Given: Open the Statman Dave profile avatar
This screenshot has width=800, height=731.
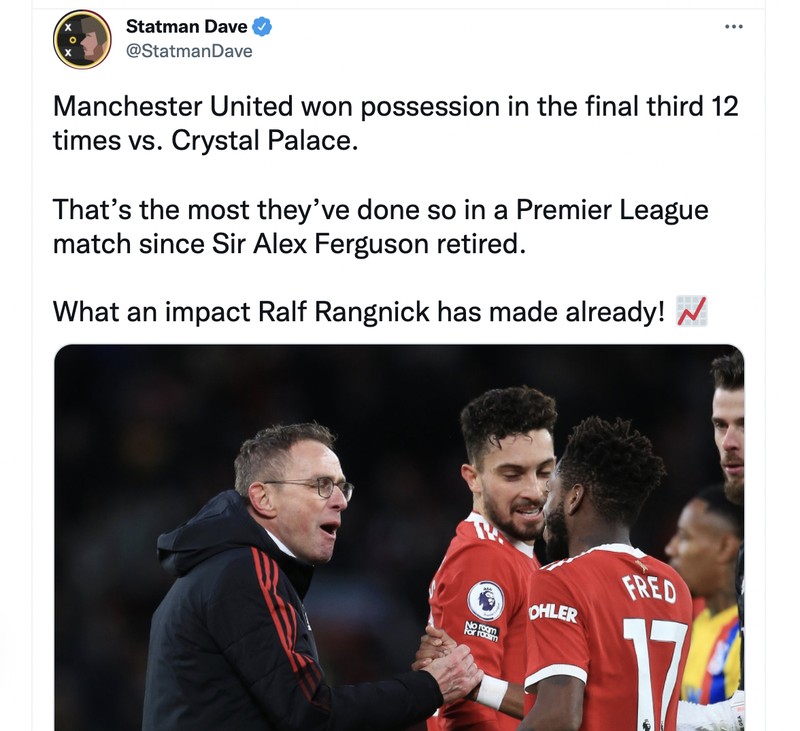Looking at the screenshot, I should 82,39.
